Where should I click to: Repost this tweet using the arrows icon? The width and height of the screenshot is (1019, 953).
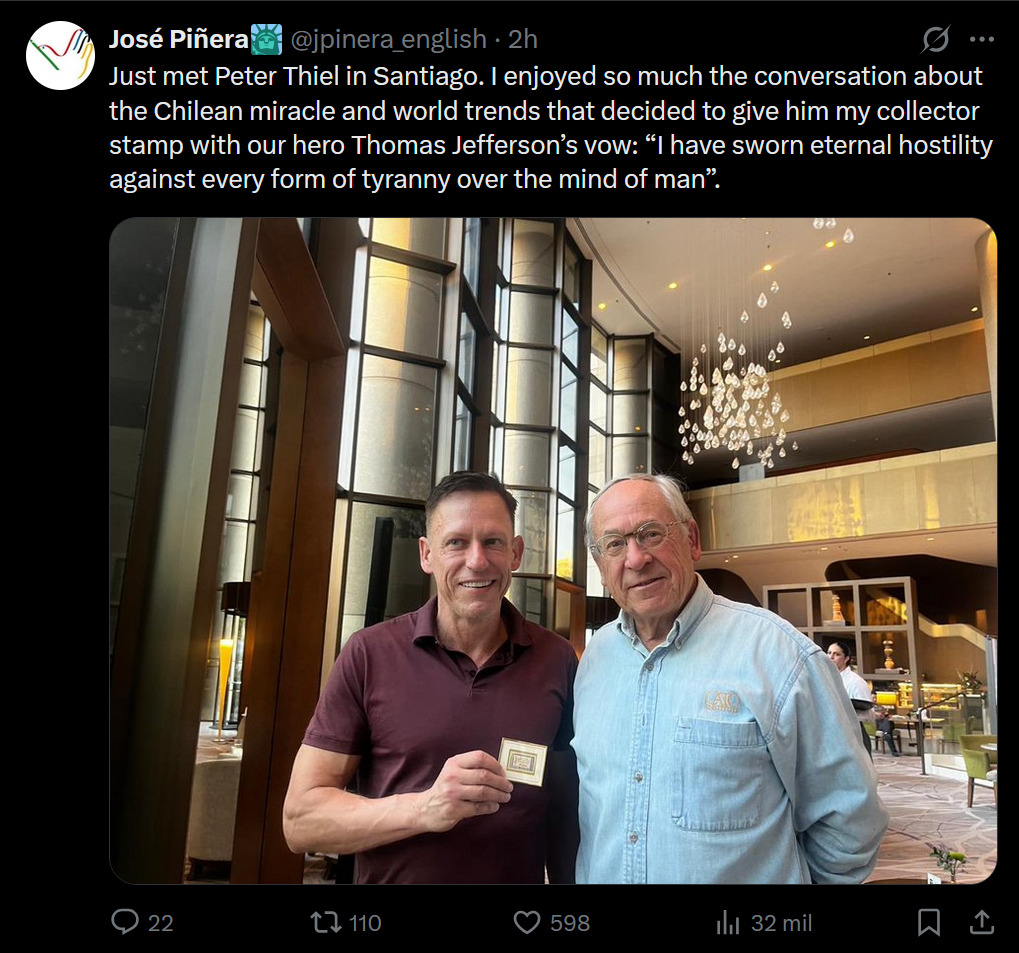(x=327, y=922)
